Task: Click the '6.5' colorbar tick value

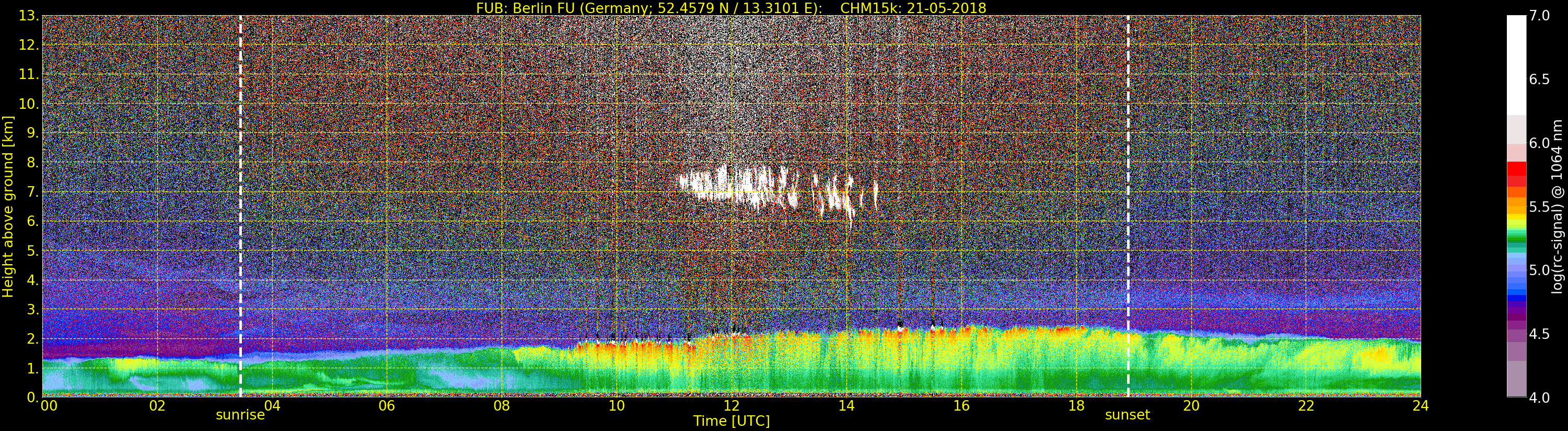Action: (x=1540, y=80)
